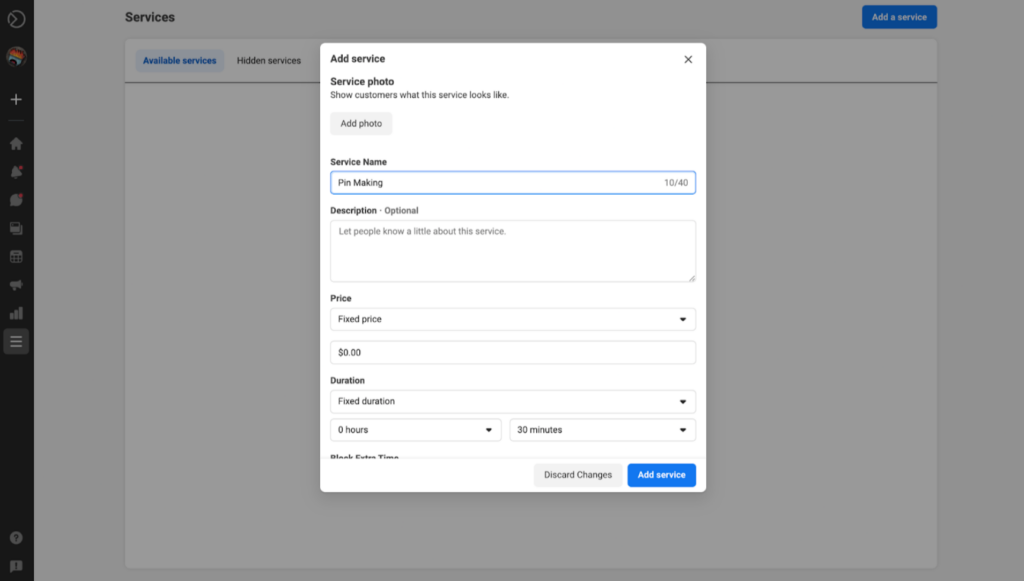Screen dimensions: 1024x581
Task: Open the Home icon in sidebar
Action: (16, 143)
